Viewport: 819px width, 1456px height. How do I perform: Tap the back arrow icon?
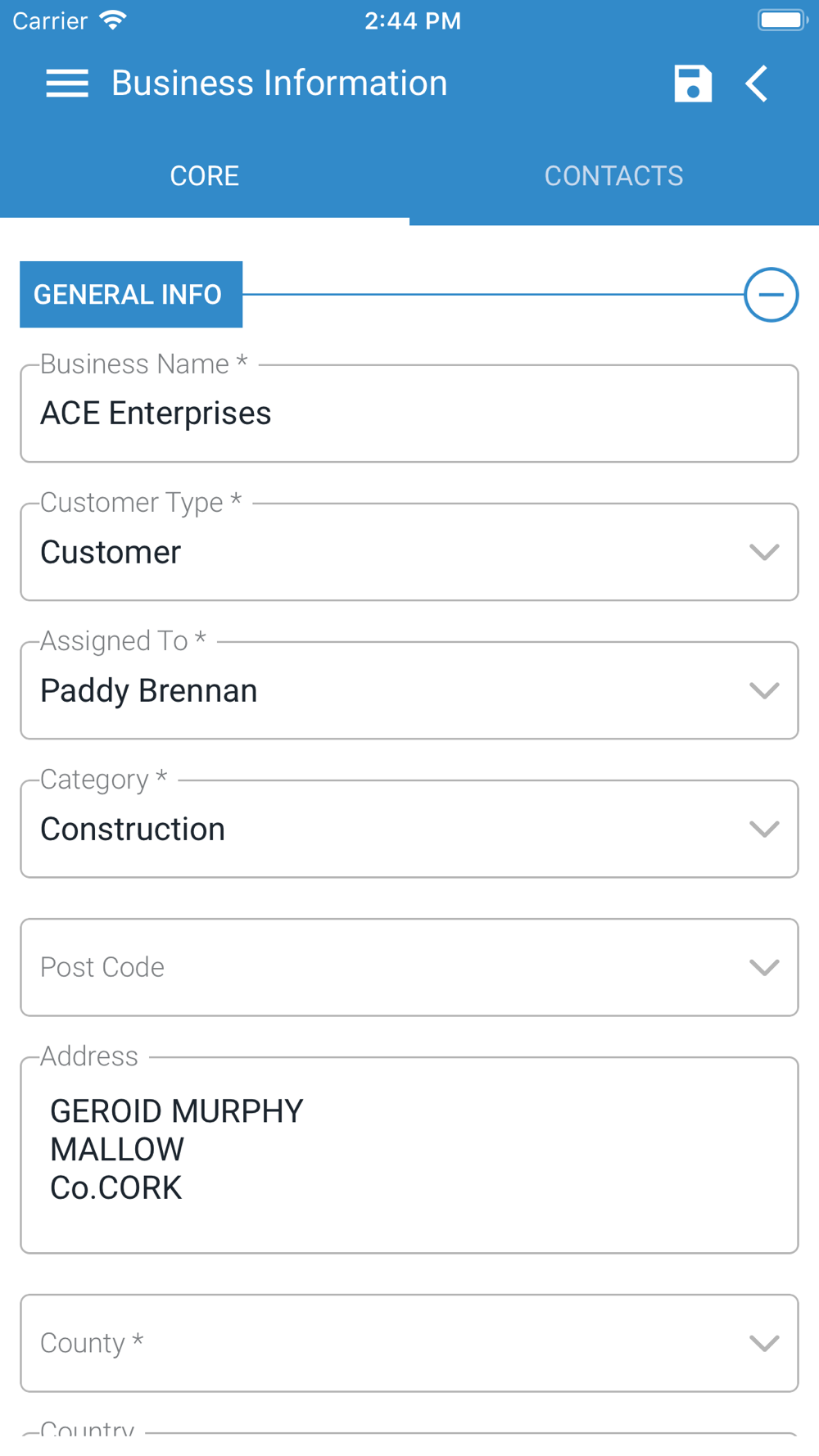pos(757,84)
